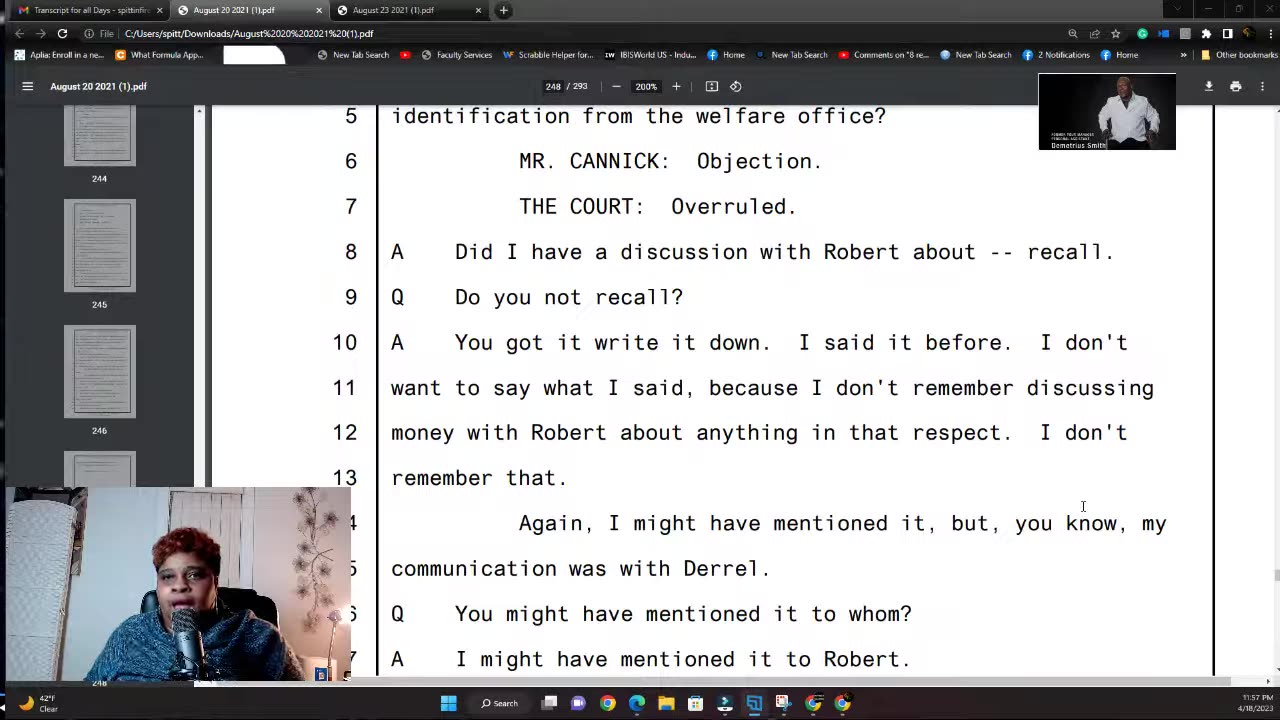Open Comments on YouTube bookmark

tap(884, 55)
